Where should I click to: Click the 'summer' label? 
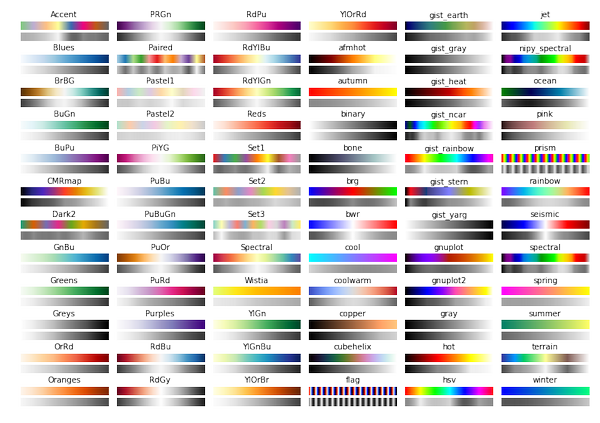pyautogui.click(x=545, y=314)
